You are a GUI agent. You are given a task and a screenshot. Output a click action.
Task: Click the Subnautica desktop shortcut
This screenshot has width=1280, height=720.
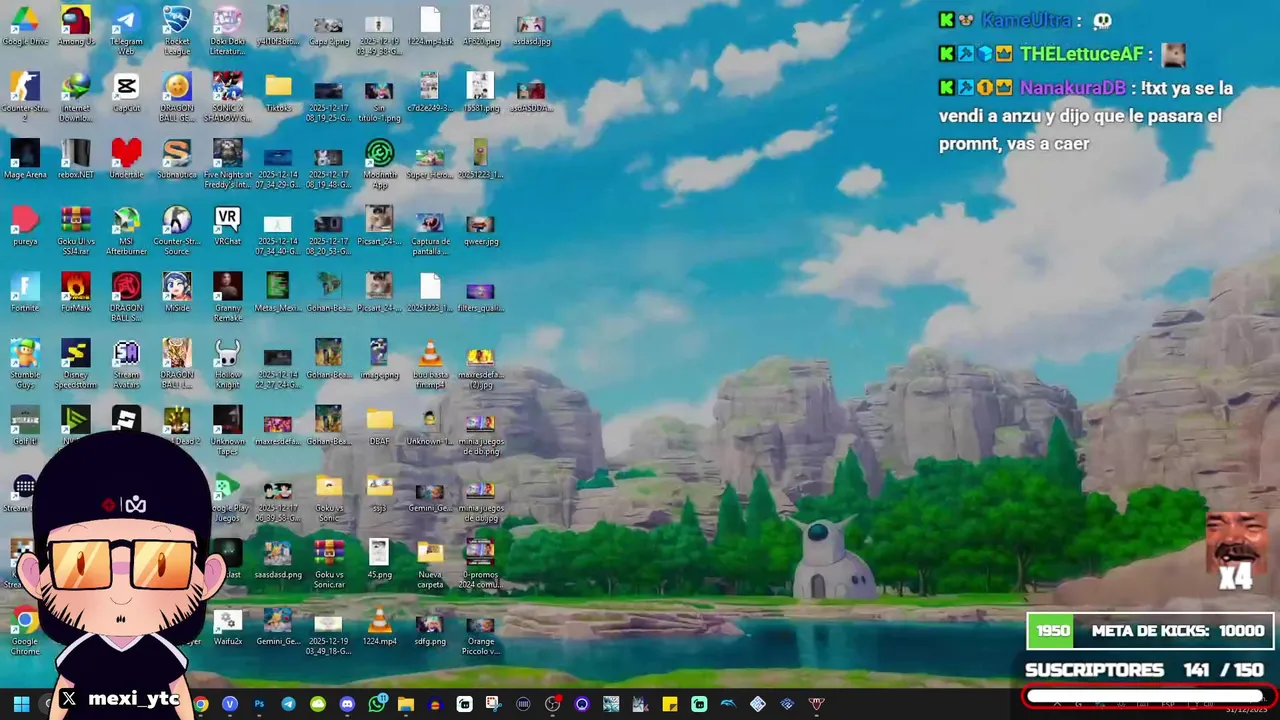coord(177,159)
